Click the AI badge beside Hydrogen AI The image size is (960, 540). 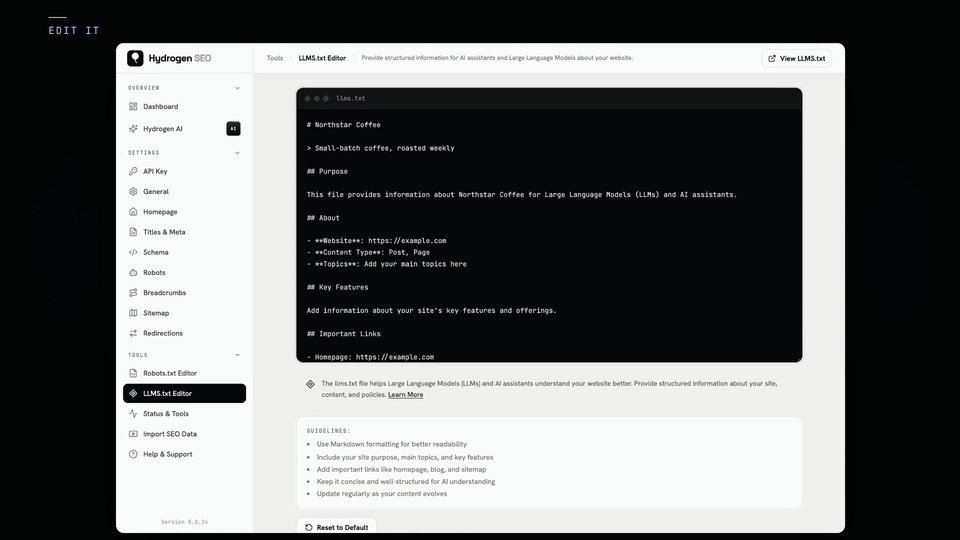click(233, 129)
